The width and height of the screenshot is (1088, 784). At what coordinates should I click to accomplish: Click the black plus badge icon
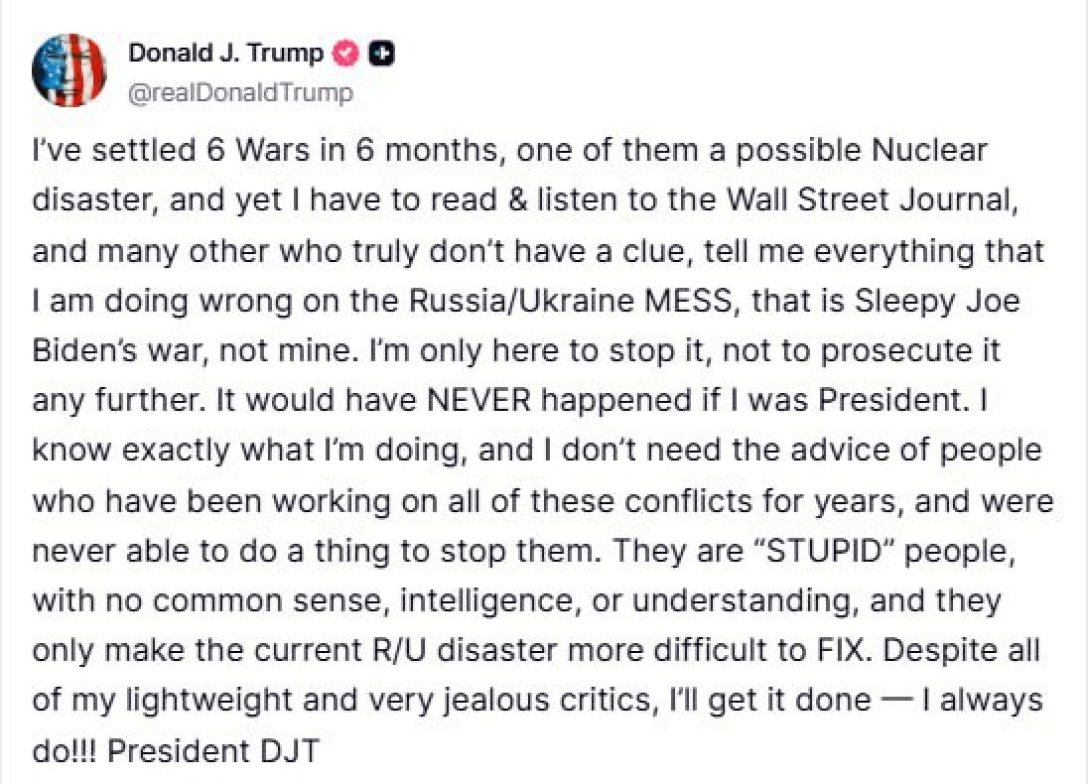(379, 54)
